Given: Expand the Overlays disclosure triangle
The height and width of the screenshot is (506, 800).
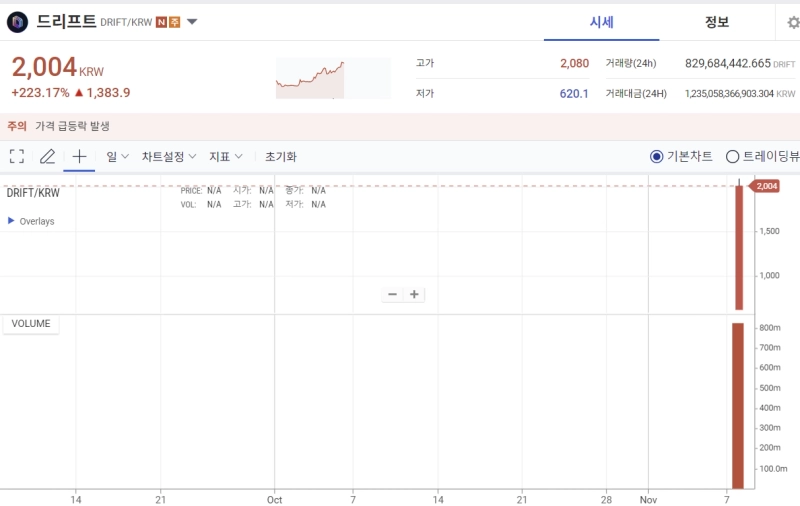Looking at the screenshot, I should pos(12,221).
